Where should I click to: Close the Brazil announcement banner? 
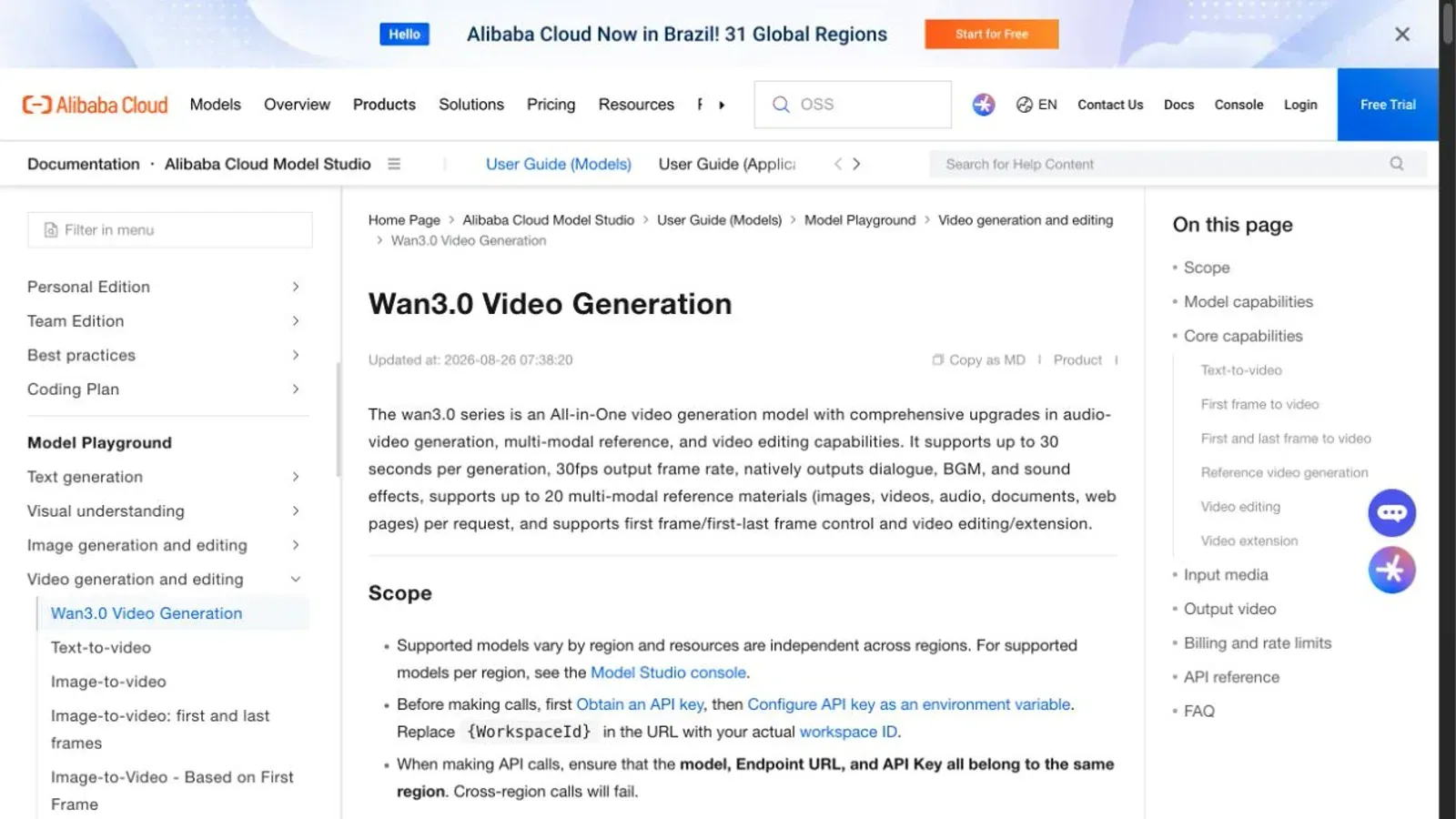(1402, 35)
